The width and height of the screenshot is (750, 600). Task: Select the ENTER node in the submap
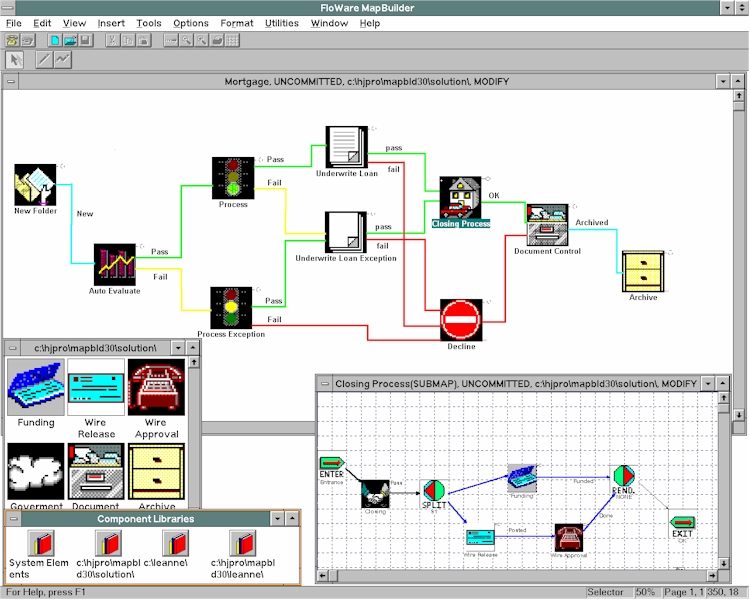point(332,463)
